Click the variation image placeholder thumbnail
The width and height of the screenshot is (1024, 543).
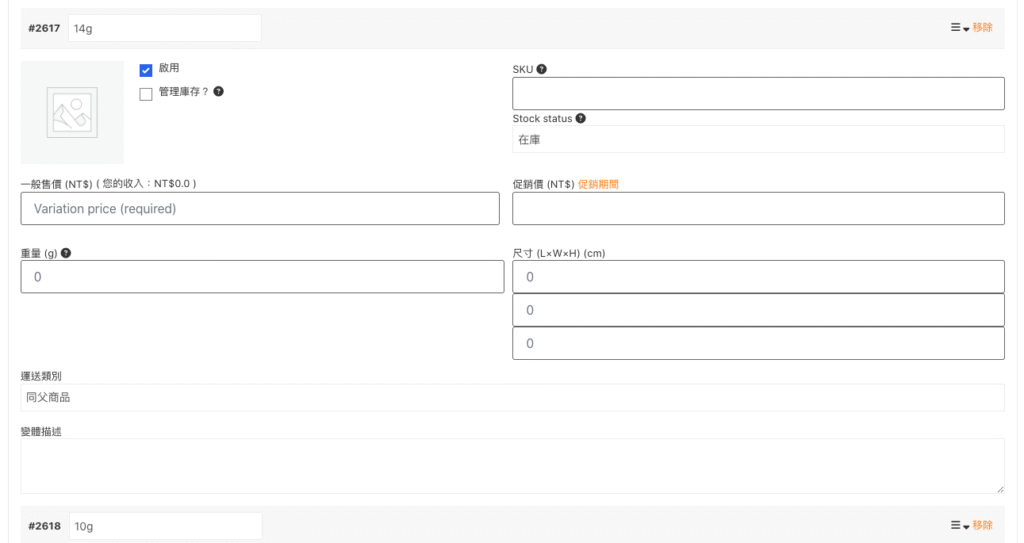(x=72, y=112)
